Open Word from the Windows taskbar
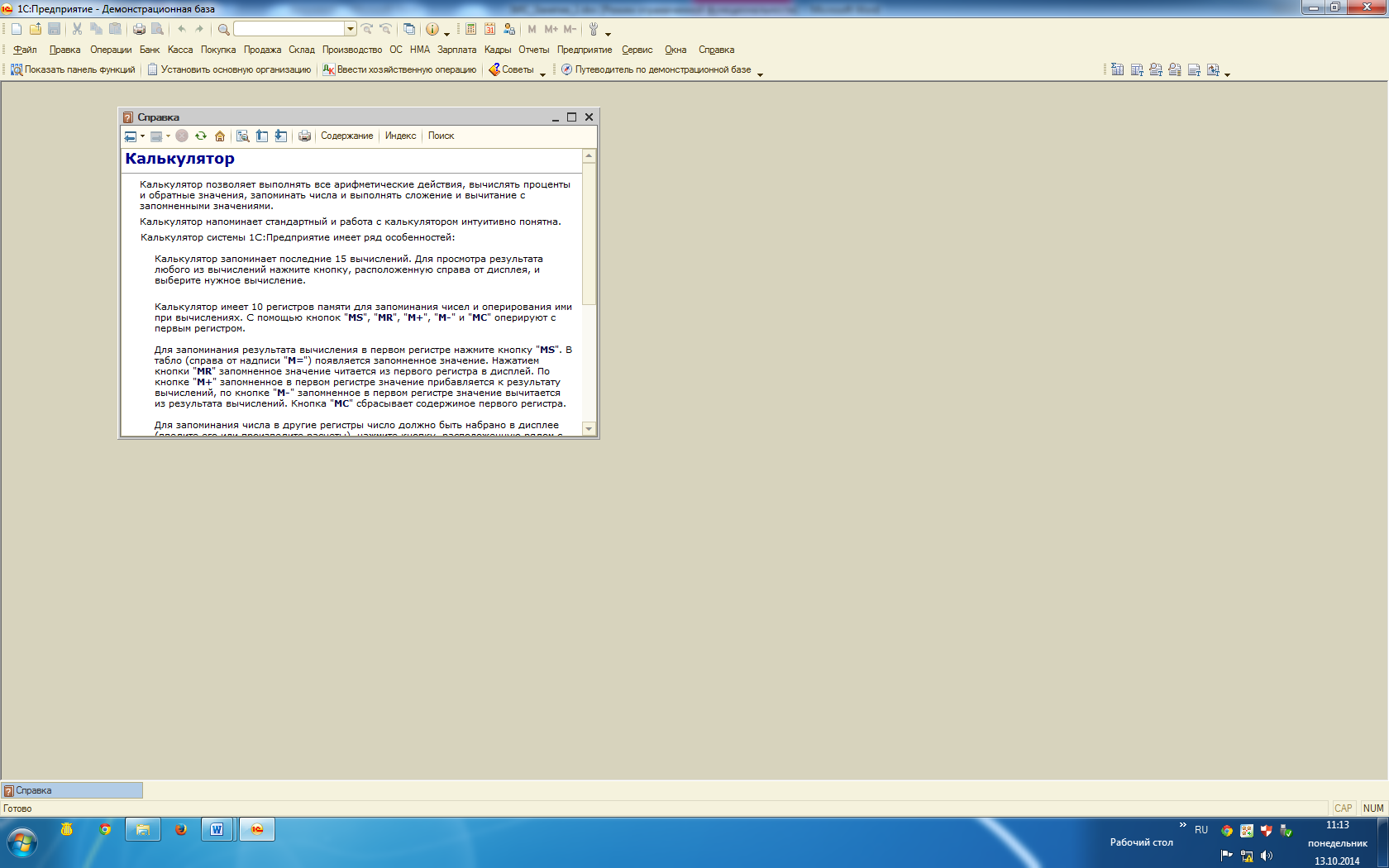 [x=217, y=829]
